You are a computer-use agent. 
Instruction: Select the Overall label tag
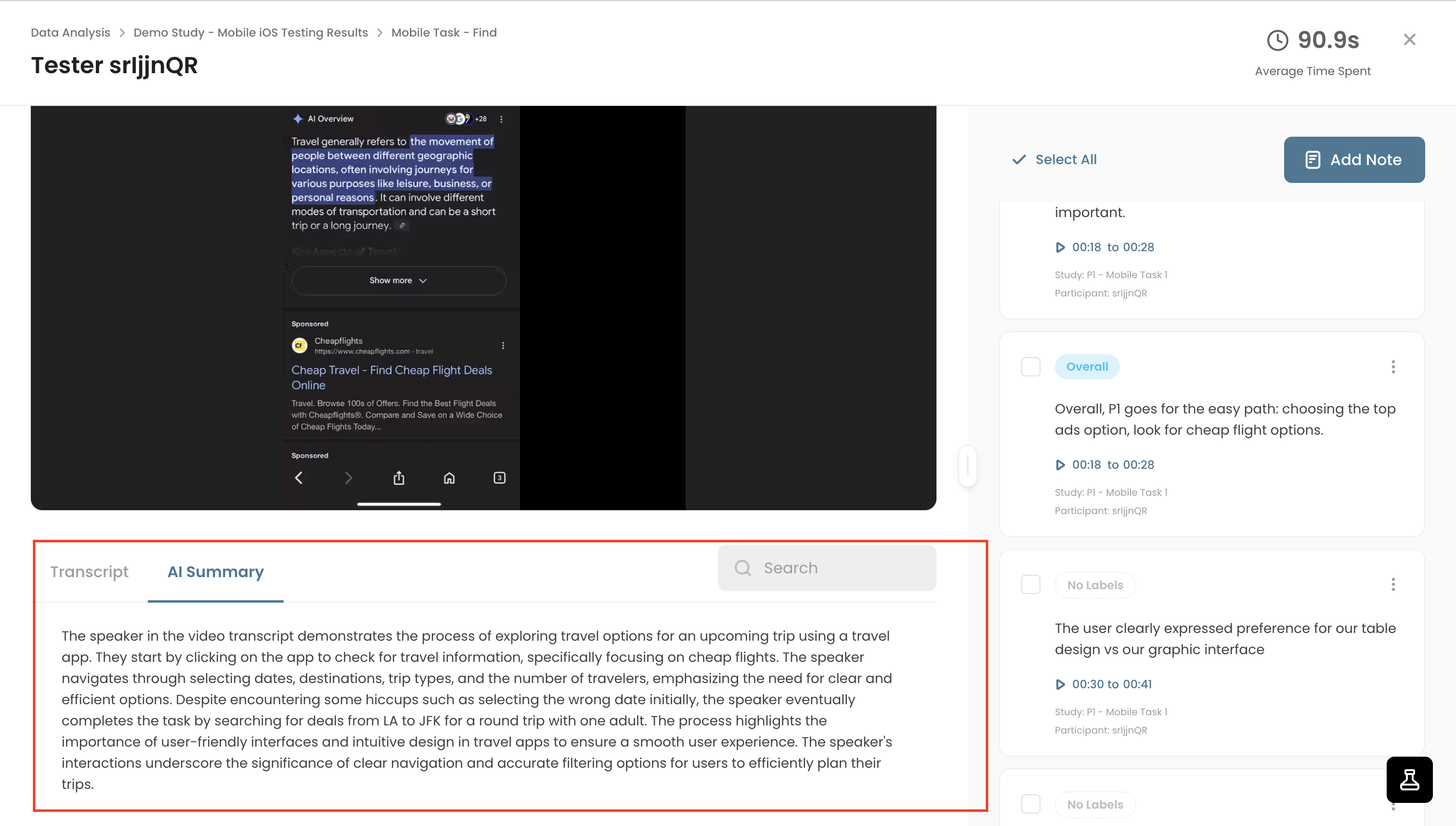[x=1087, y=366]
